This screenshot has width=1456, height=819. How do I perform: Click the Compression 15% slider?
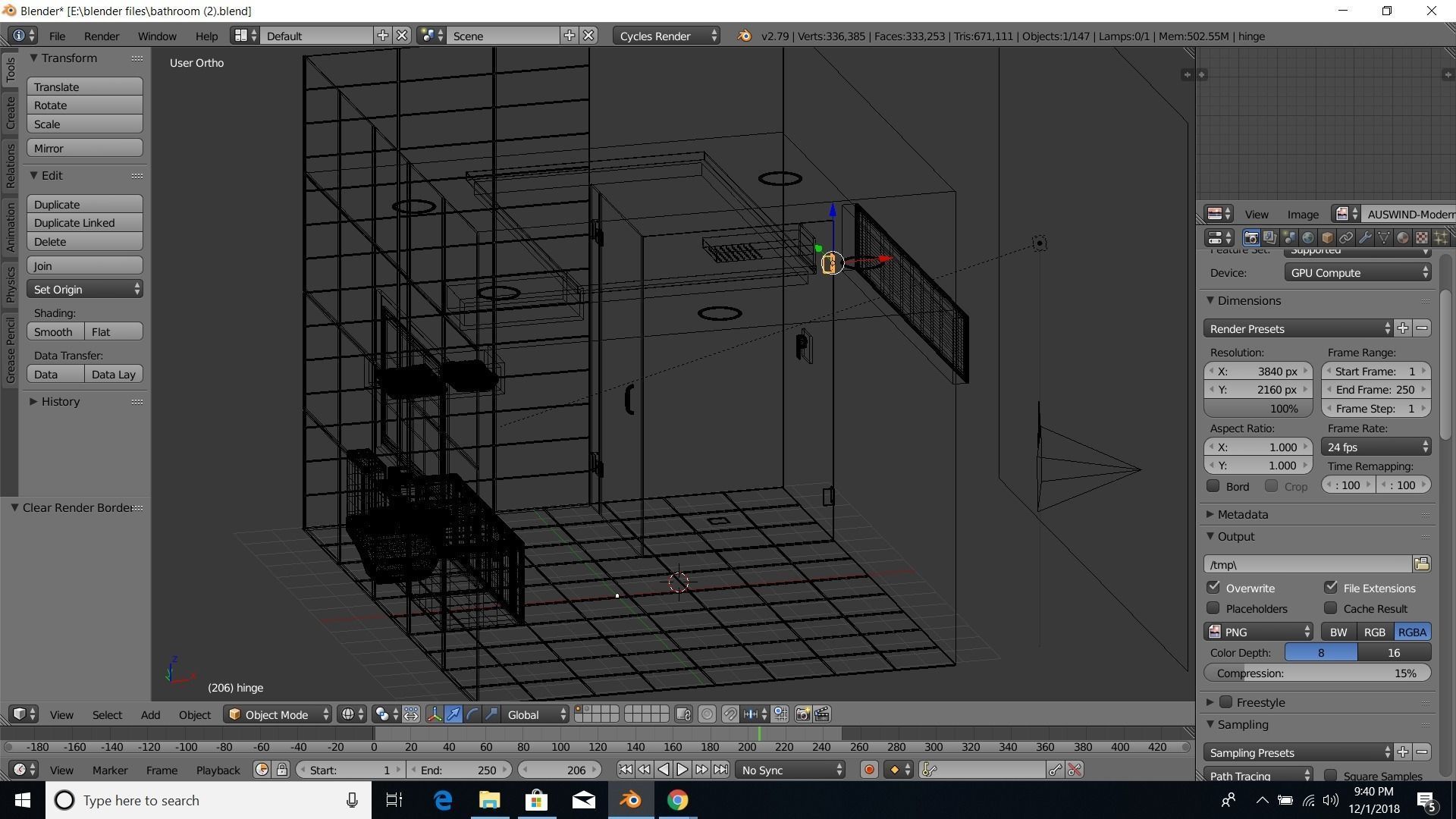pyautogui.click(x=1317, y=673)
